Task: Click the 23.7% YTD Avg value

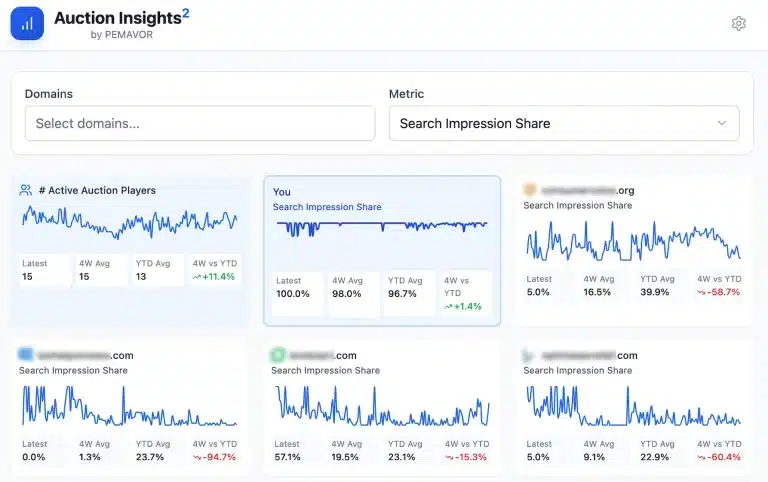Action: click(150, 457)
